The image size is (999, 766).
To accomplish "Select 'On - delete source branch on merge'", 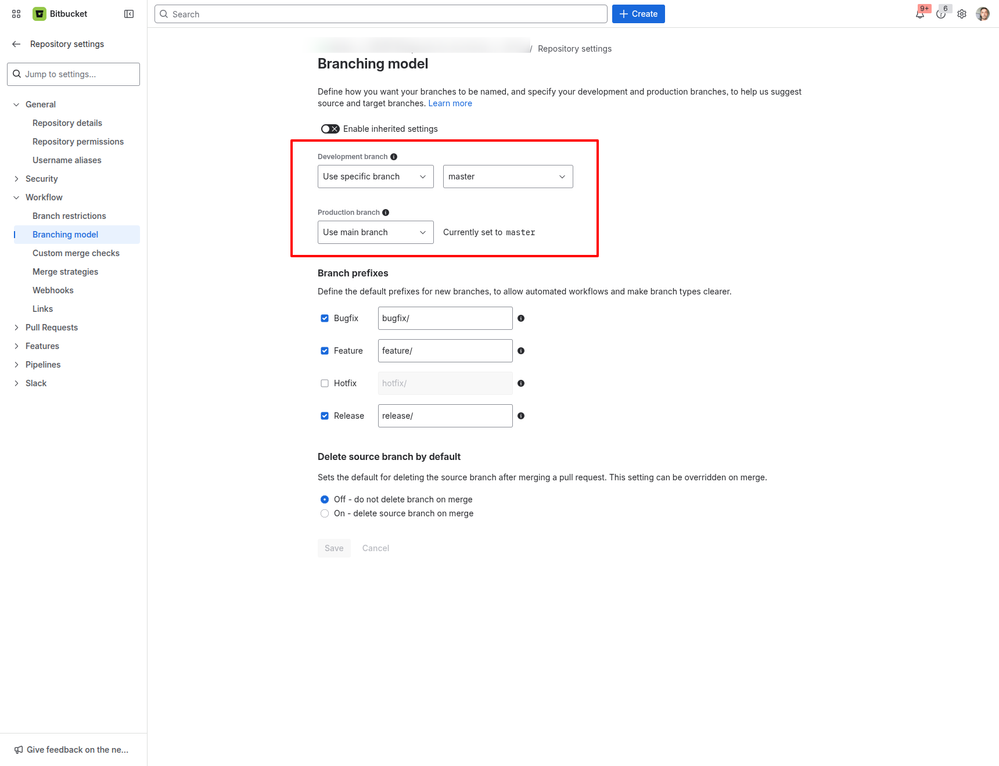I will [x=324, y=513].
